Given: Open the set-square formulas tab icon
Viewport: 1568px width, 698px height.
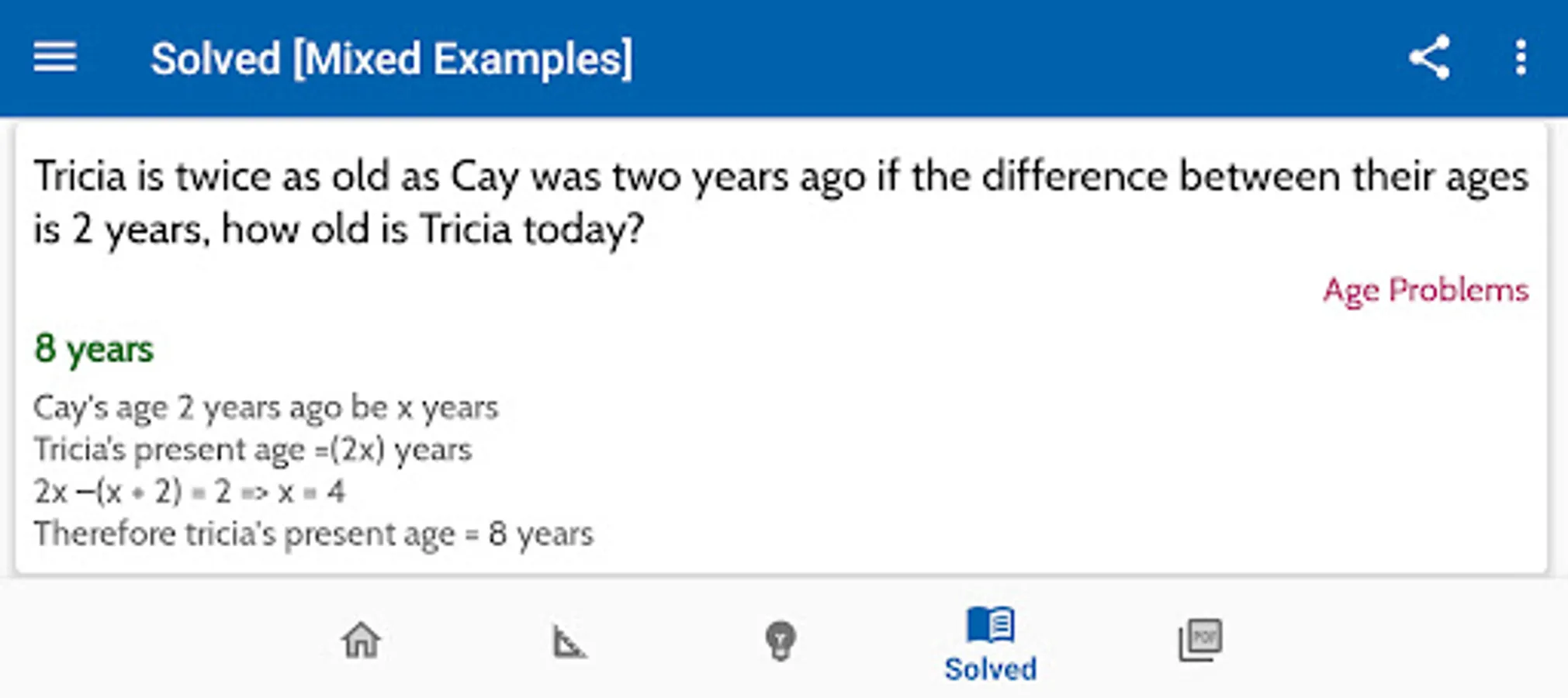Looking at the screenshot, I should pos(569,642).
